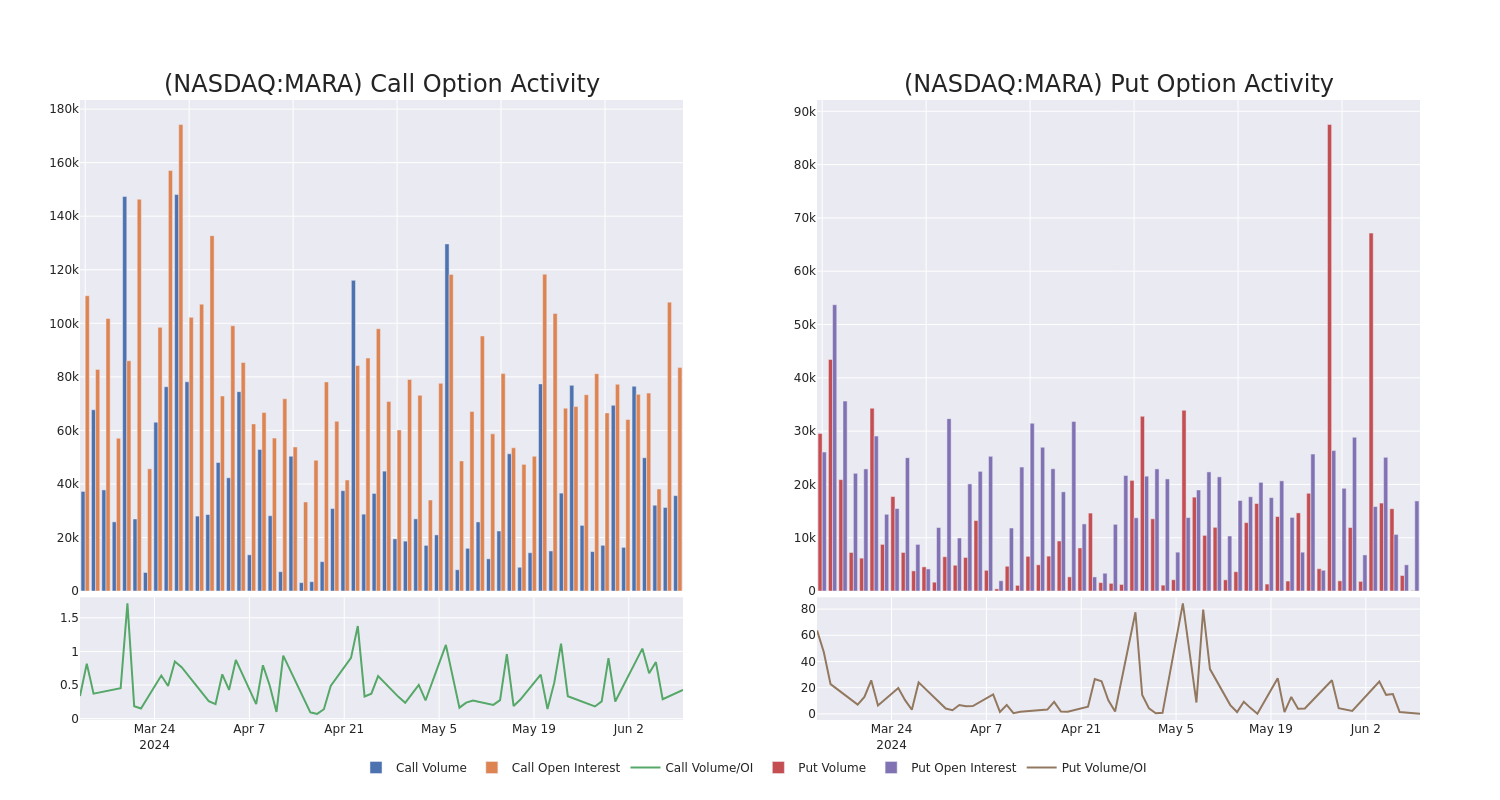The image size is (1500, 800).
Task: Click the 160k label on call chart axis
Action: pos(64,163)
